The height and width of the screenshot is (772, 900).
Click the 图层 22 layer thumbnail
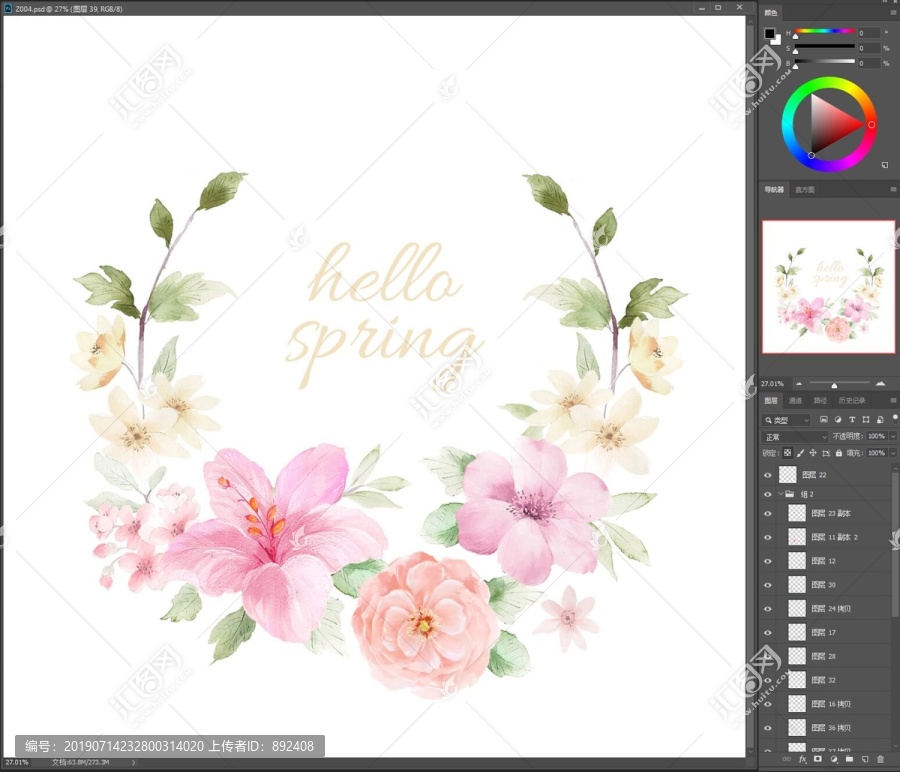click(x=788, y=475)
